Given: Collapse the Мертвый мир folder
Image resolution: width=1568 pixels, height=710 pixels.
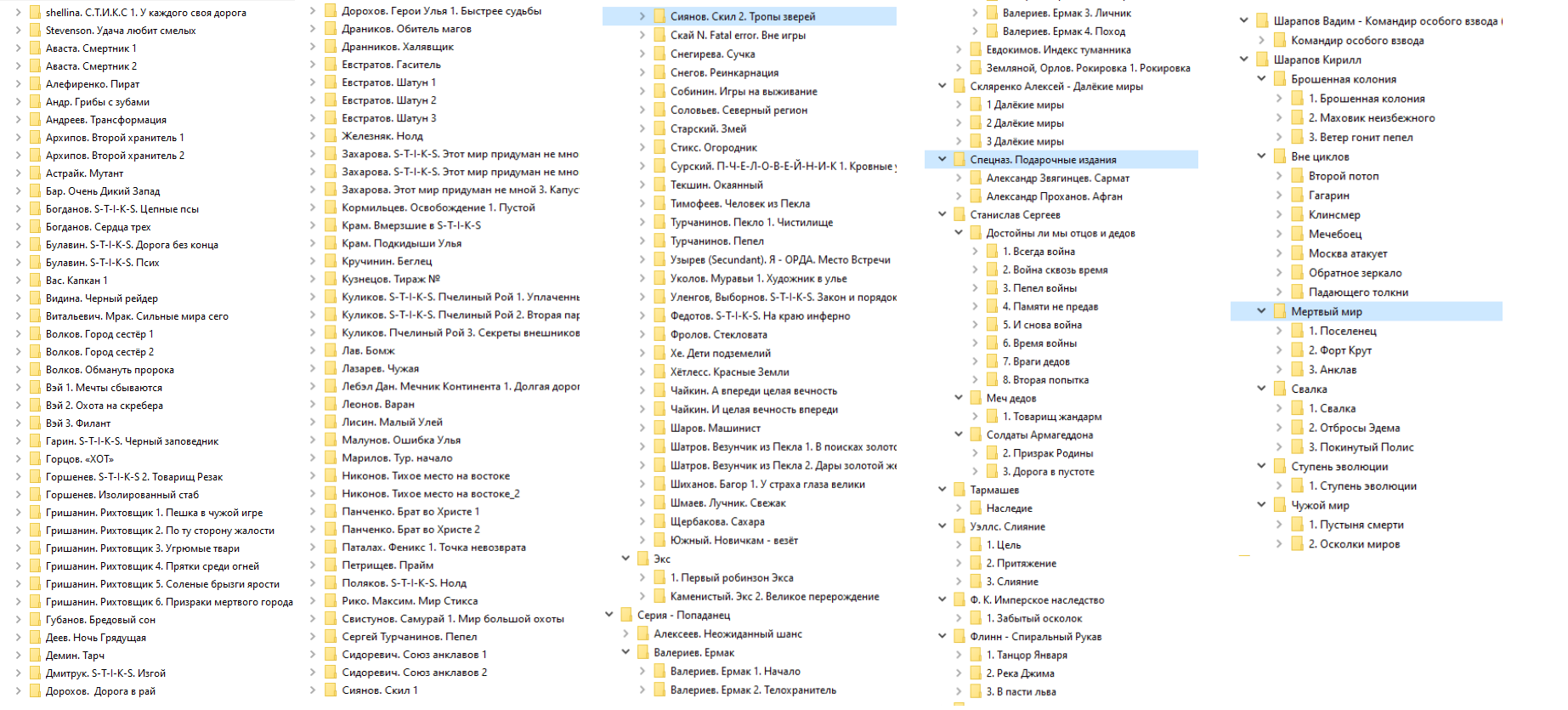Looking at the screenshot, I should coord(1261,311).
